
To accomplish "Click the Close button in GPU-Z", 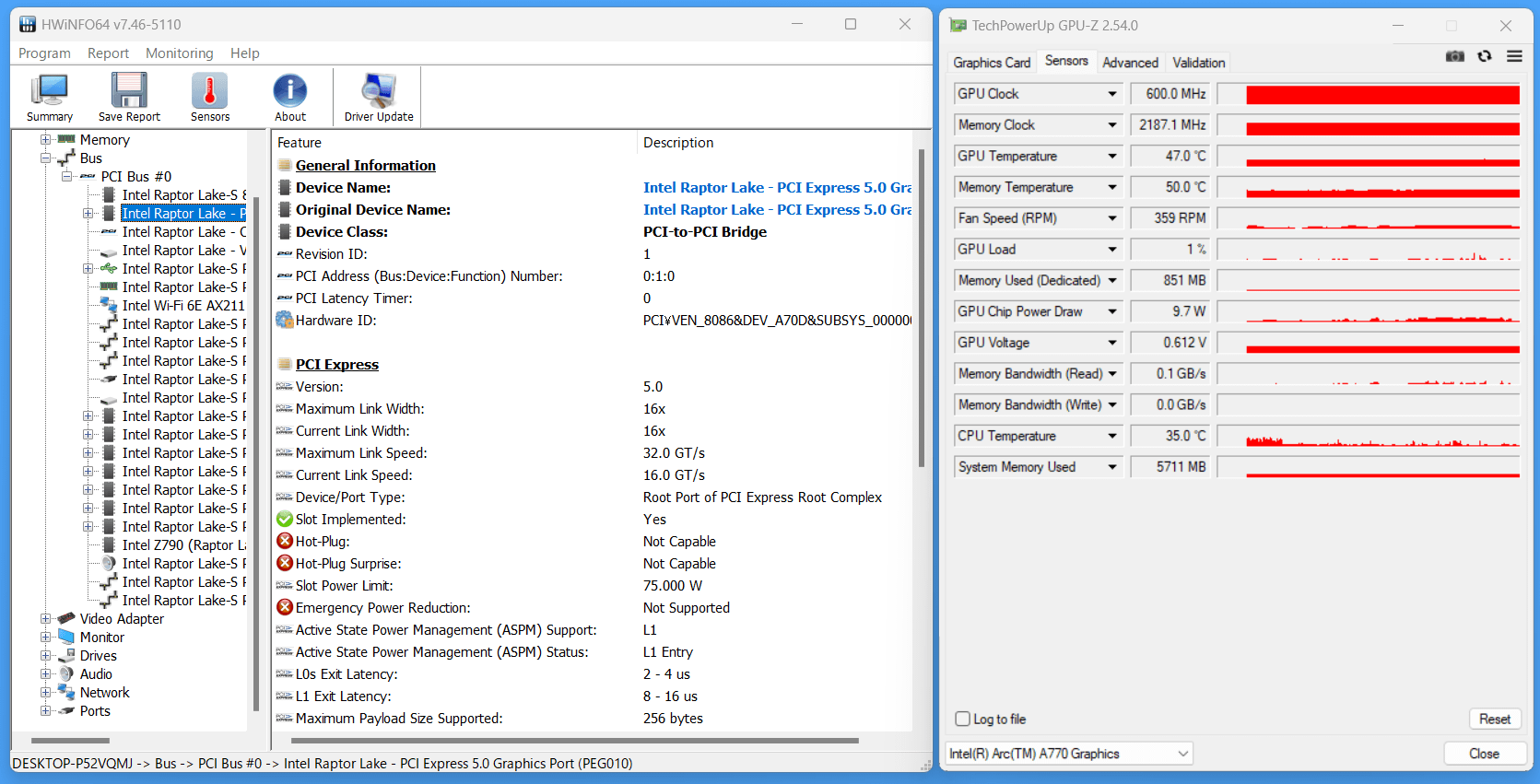I will tap(1484, 754).
